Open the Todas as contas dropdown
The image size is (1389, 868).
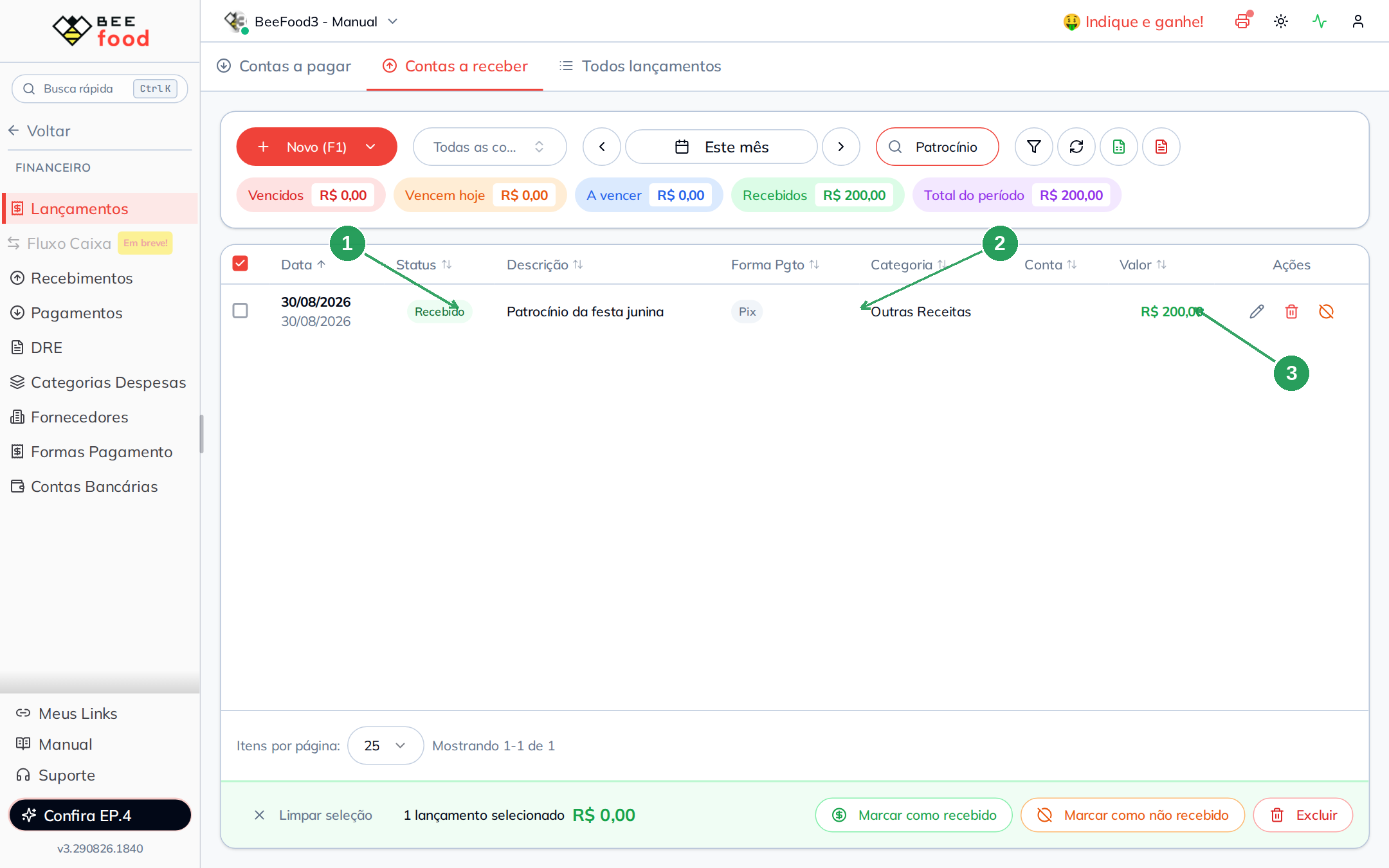pos(490,147)
